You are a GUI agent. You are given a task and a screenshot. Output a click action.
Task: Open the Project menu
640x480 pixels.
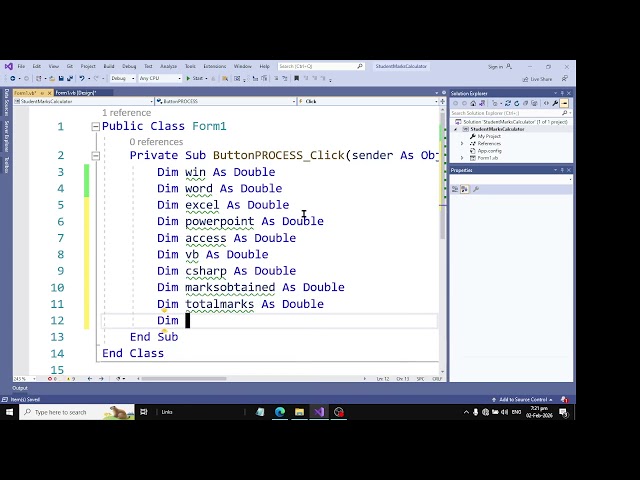pyautogui.click(x=88, y=66)
